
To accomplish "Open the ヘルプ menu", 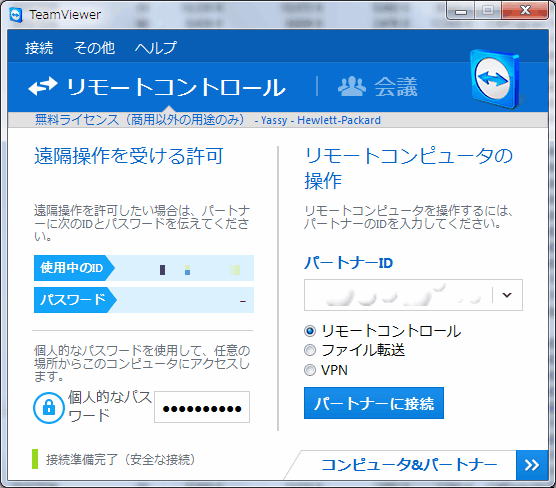I will 155,48.
